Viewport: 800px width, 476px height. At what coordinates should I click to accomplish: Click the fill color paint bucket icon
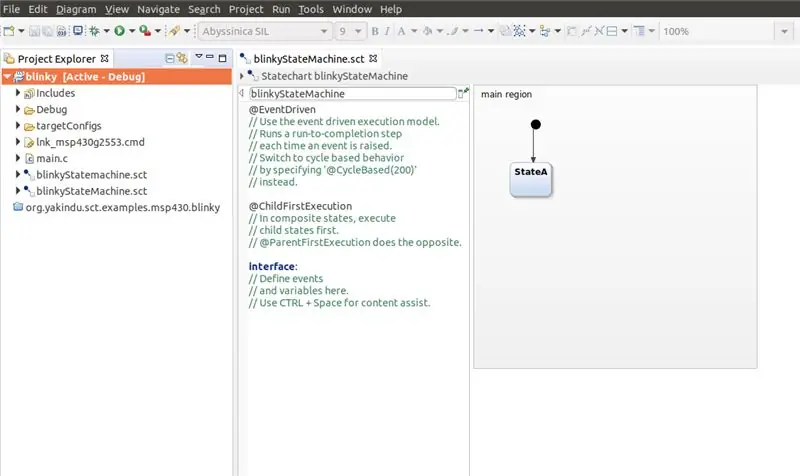coord(428,31)
